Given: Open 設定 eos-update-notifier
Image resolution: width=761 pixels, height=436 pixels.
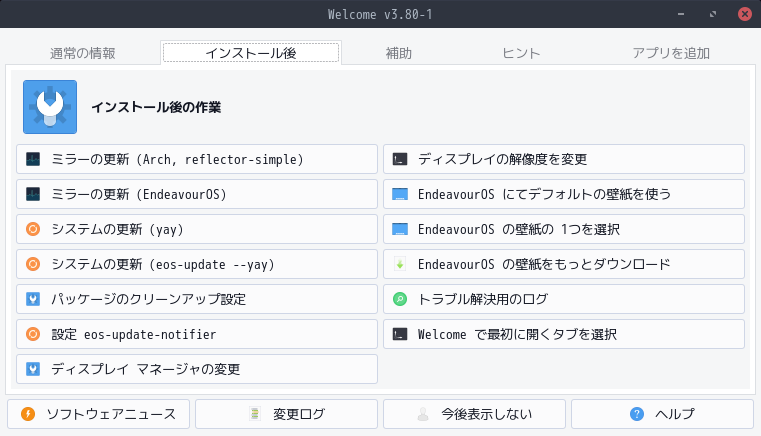Looking at the screenshot, I should (197, 334).
